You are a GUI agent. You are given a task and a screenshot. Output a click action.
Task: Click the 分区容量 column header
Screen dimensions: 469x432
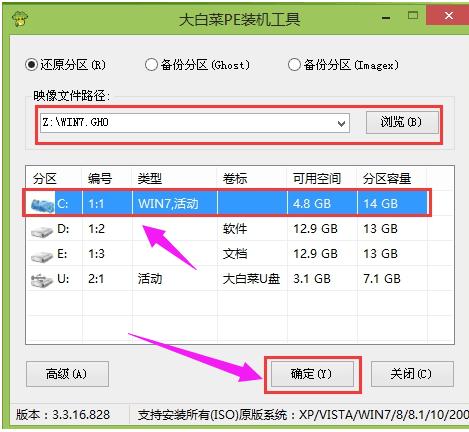pos(387,179)
